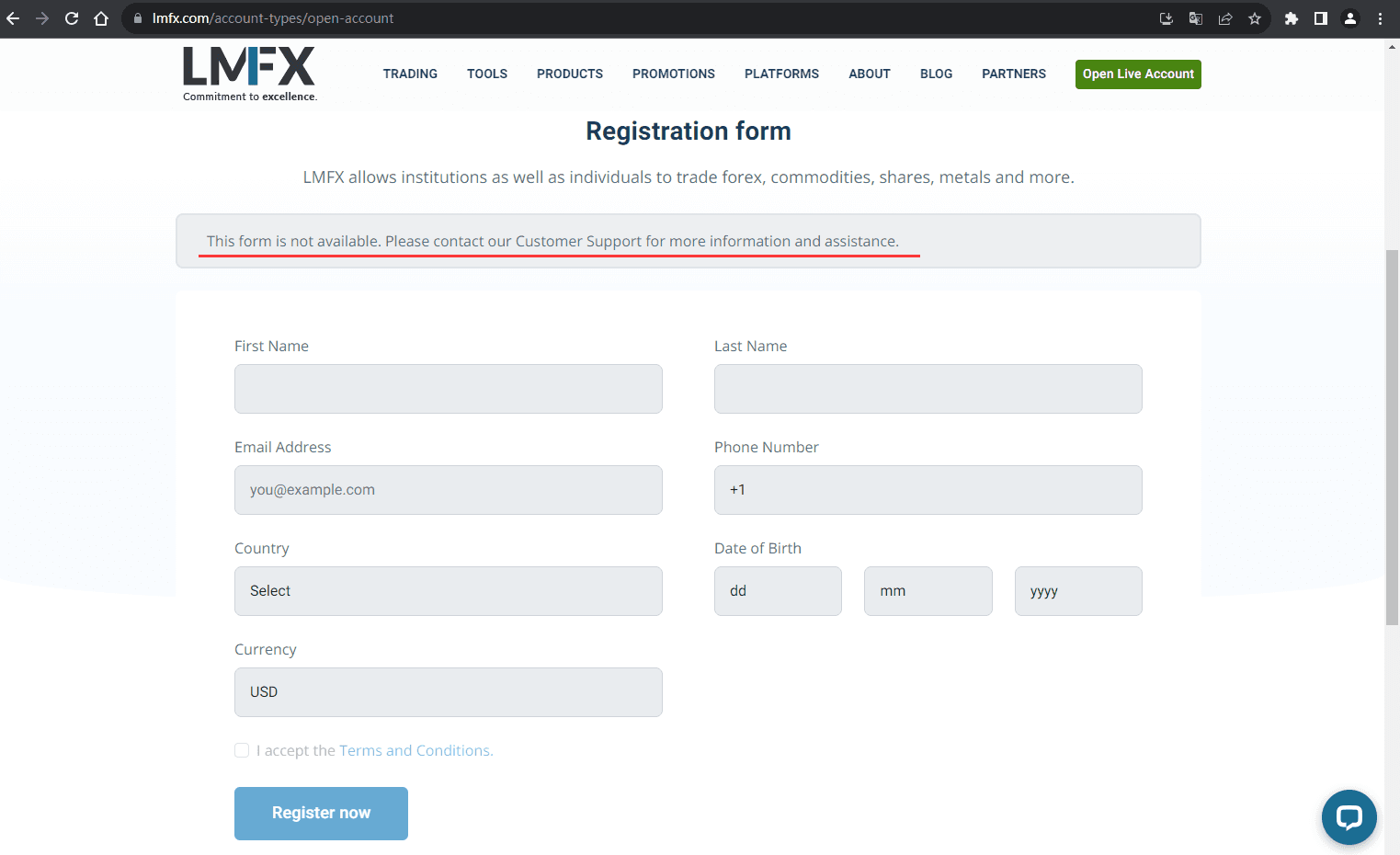Open the PRODUCTS menu

(x=570, y=74)
